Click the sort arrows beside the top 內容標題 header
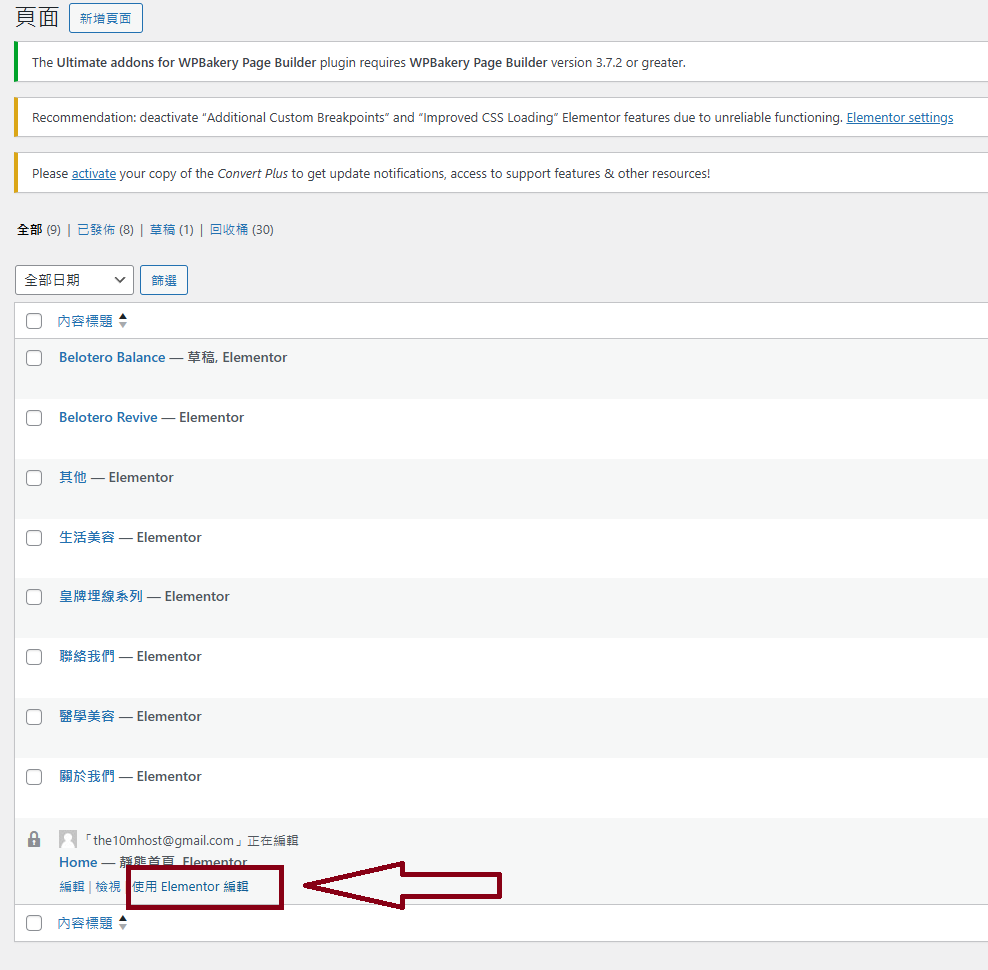Screen dimensions: 988x970 [x=123, y=321]
